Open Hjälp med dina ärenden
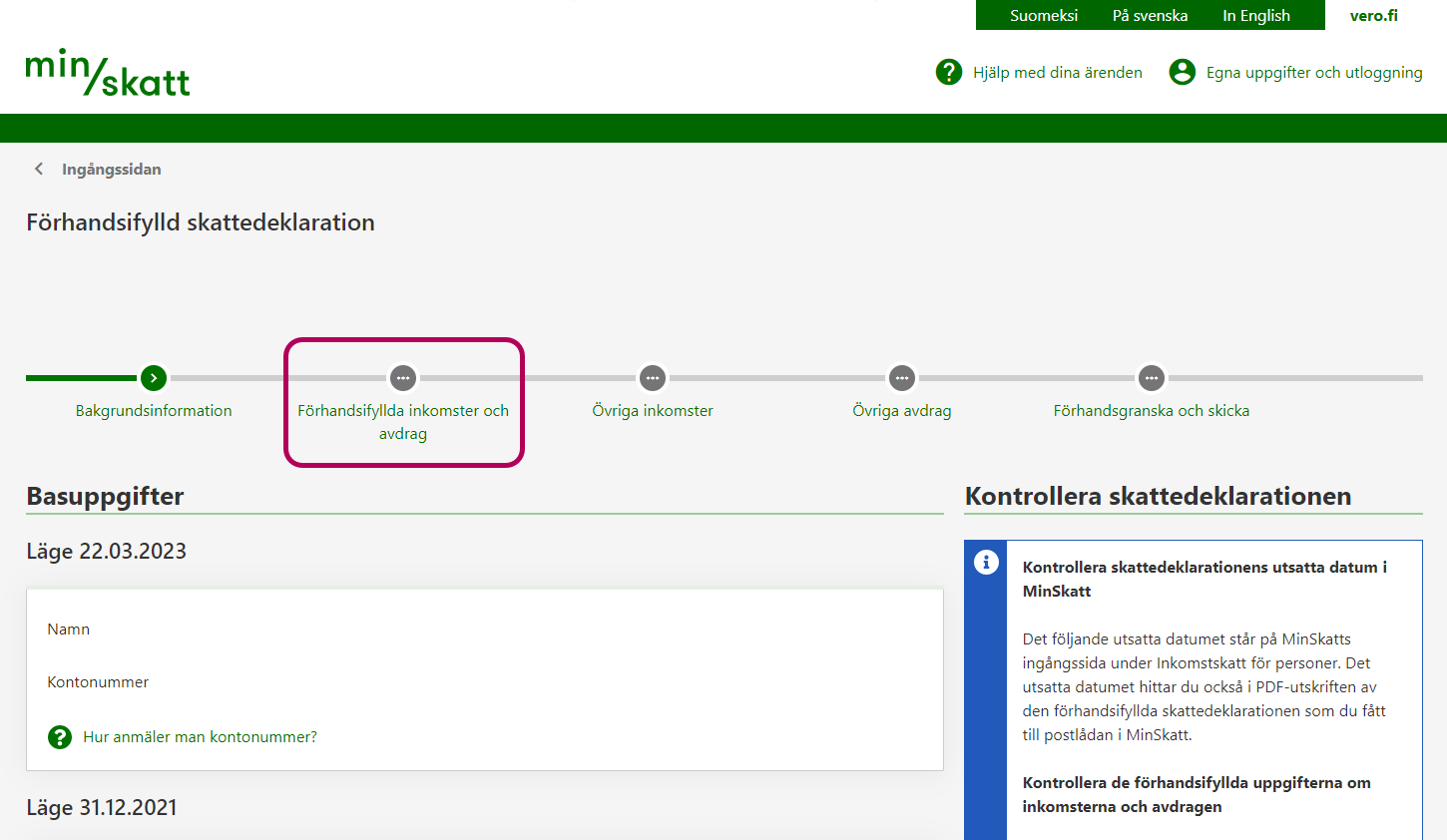Viewport: 1447px width, 840px height. click(1057, 73)
